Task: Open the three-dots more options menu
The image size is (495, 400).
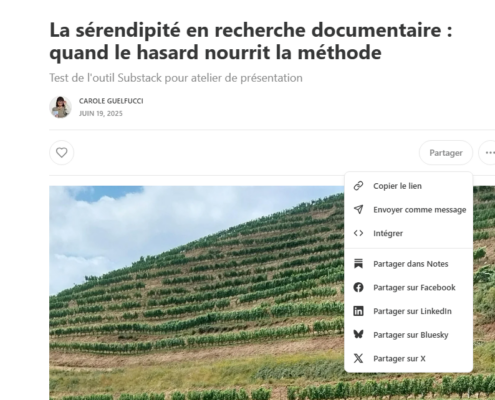Action: pyautogui.click(x=489, y=153)
